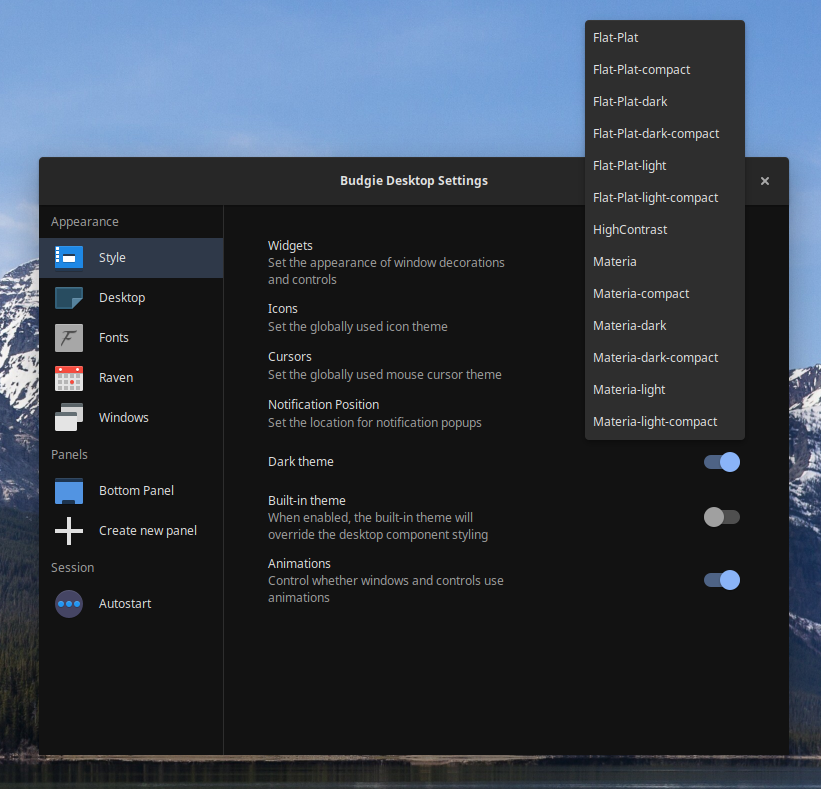The image size is (821, 789).
Task: Open the Autostart icon
Action: point(69,604)
